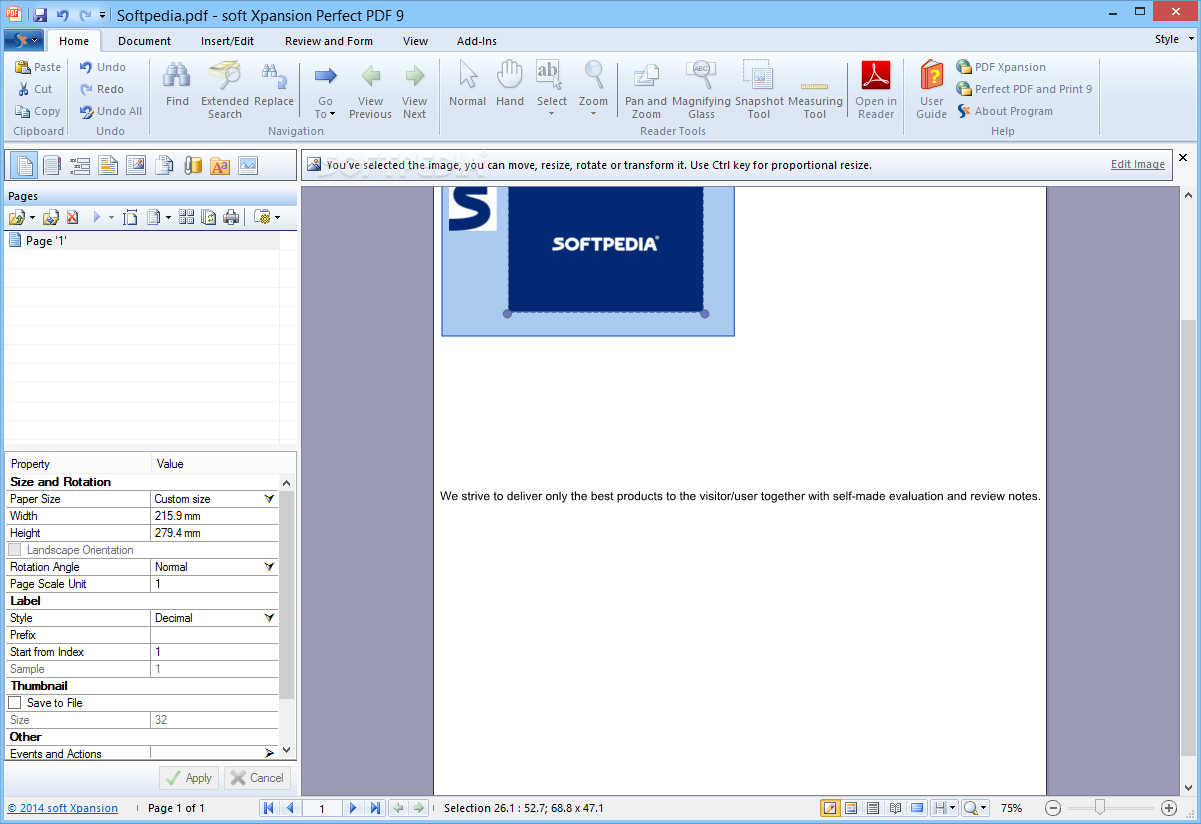Image resolution: width=1201 pixels, height=824 pixels.
Task: Open Rotation Angle dropdown
Action: (x=269, y=567)
